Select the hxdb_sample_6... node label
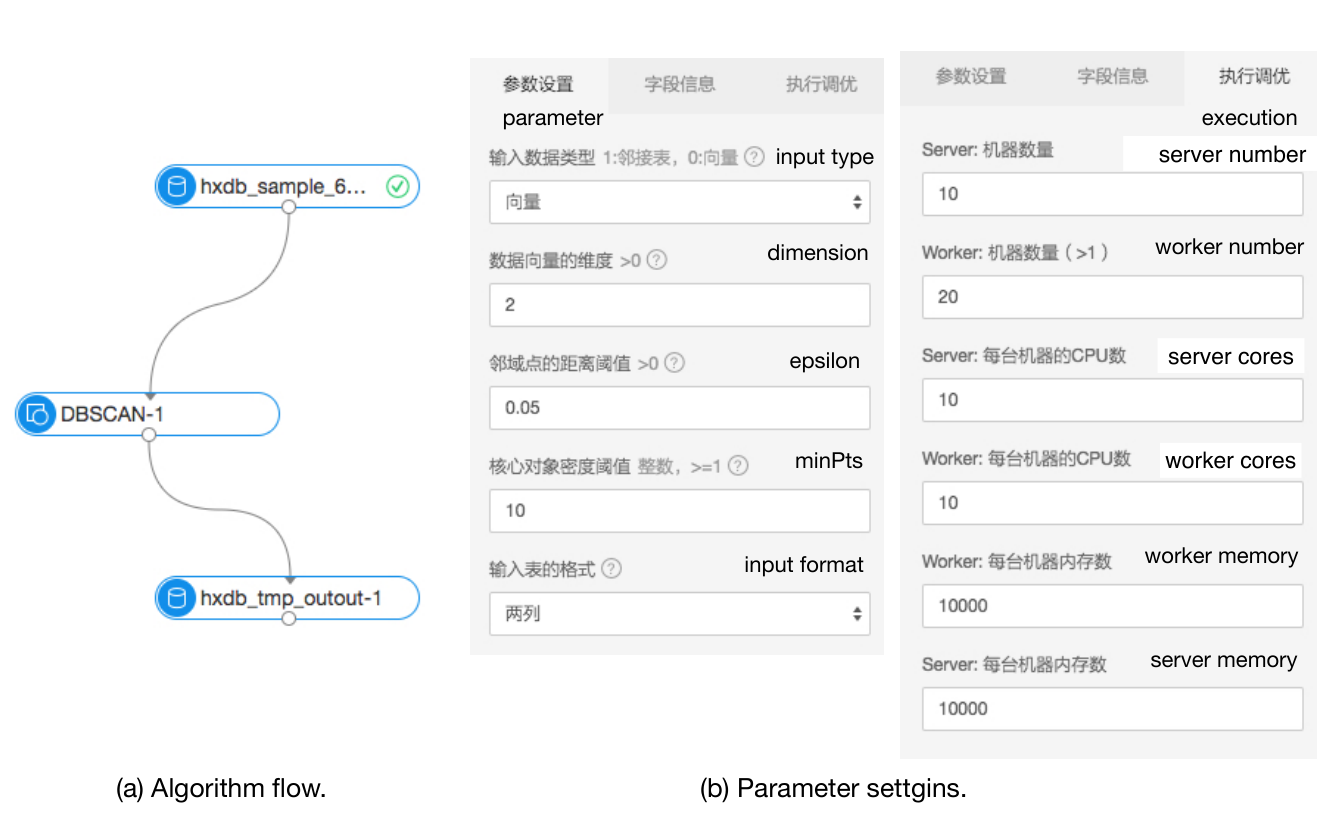The height and width of the screenshot is (839, 1320). [x=283, y=186]
